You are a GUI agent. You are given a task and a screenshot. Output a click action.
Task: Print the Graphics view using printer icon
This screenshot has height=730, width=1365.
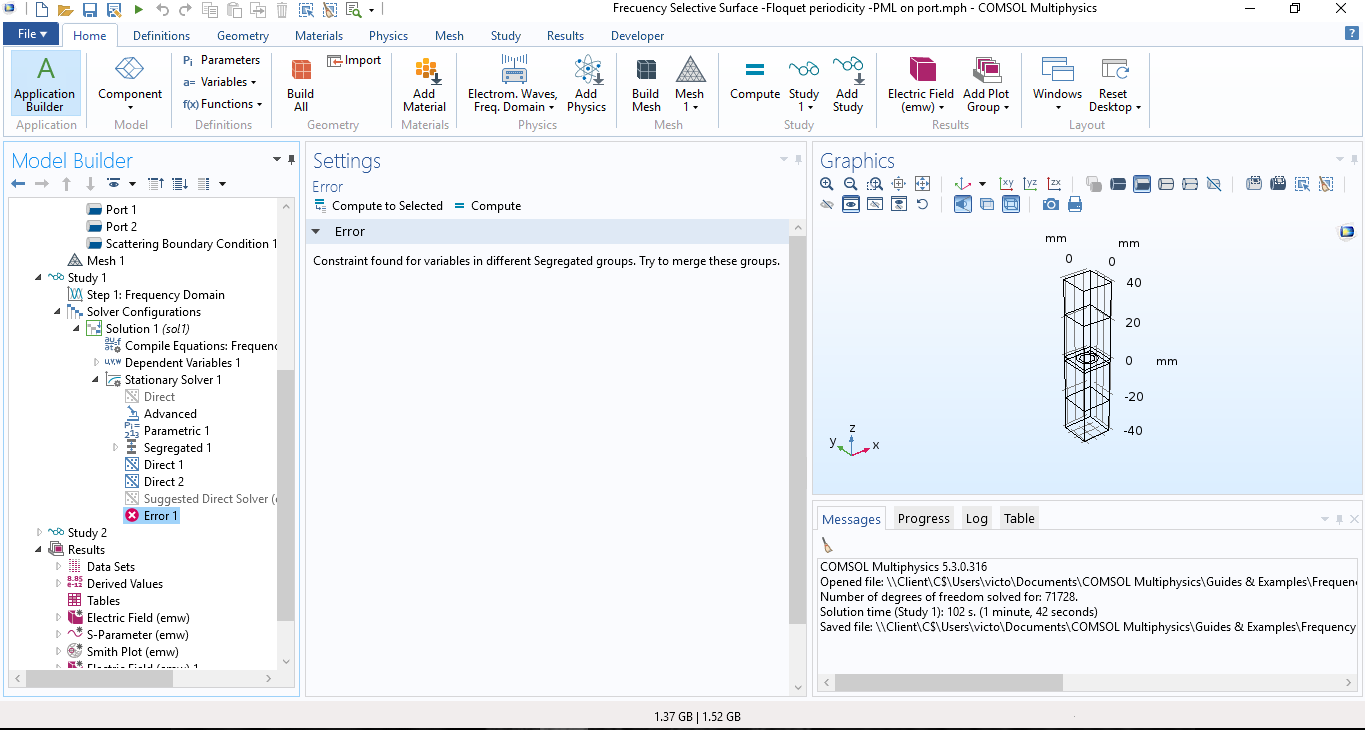pos(1075,204)
